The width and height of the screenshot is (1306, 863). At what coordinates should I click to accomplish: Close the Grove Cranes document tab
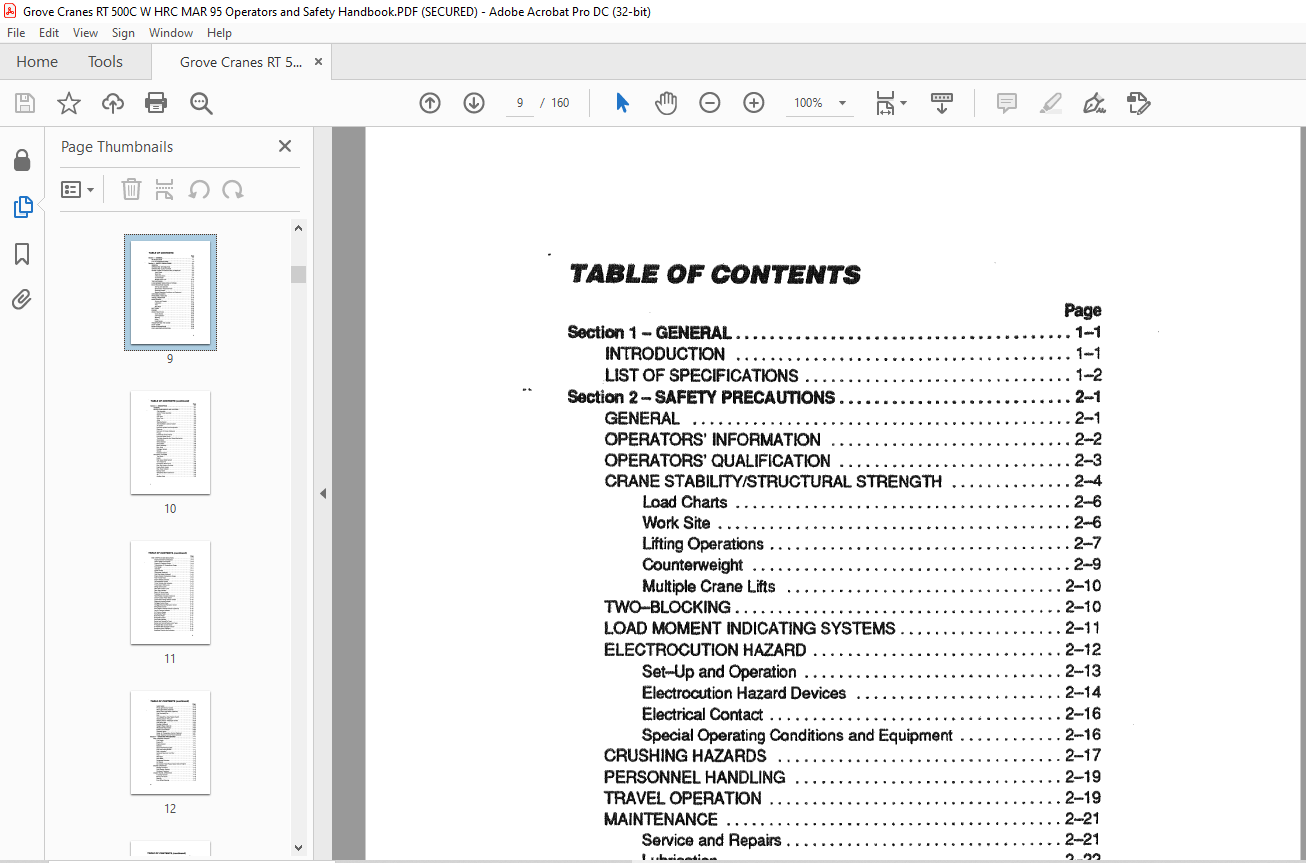[318, 62]
